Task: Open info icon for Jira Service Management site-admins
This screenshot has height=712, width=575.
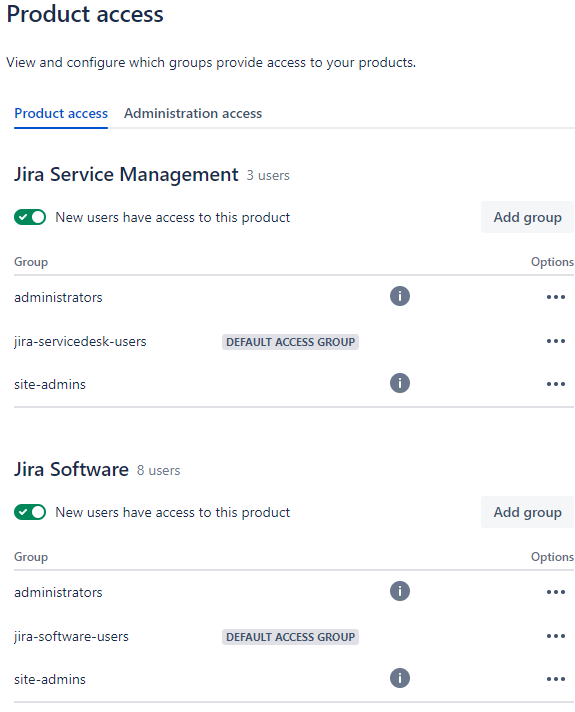Action: pyautogui.click(x=400, y=383)
